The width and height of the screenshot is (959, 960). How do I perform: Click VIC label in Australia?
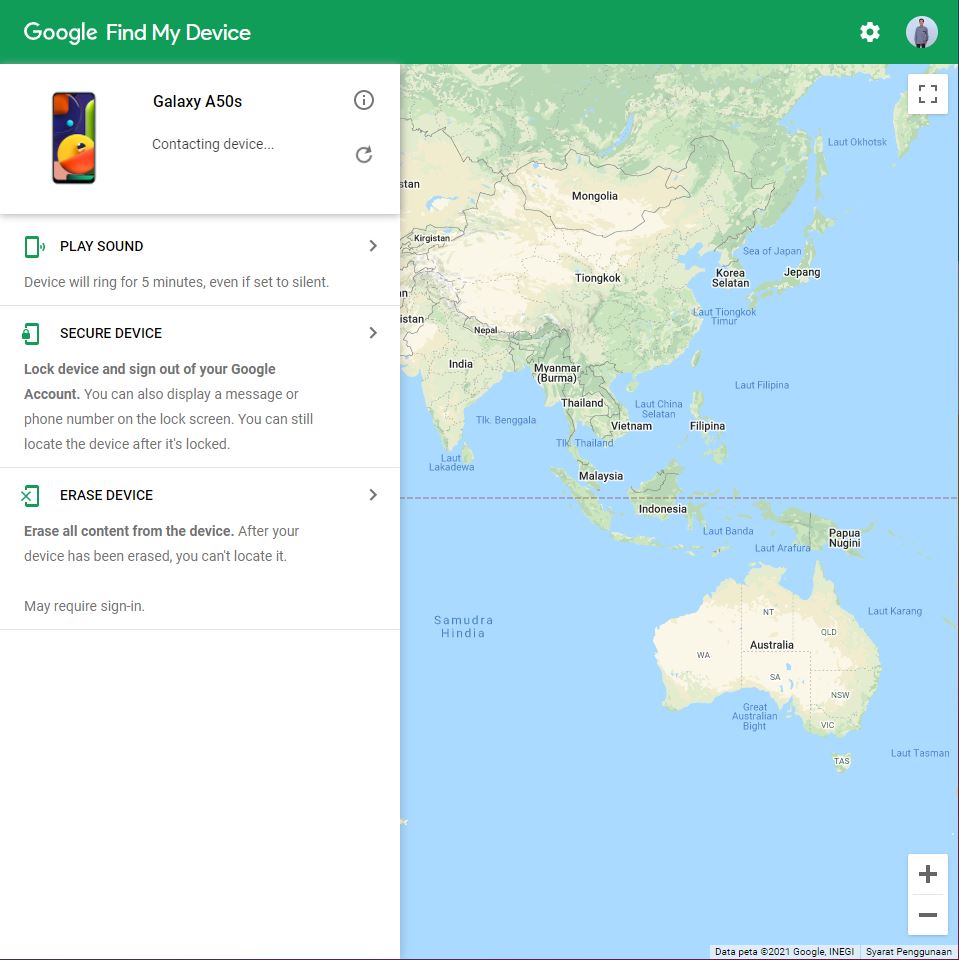827,725
